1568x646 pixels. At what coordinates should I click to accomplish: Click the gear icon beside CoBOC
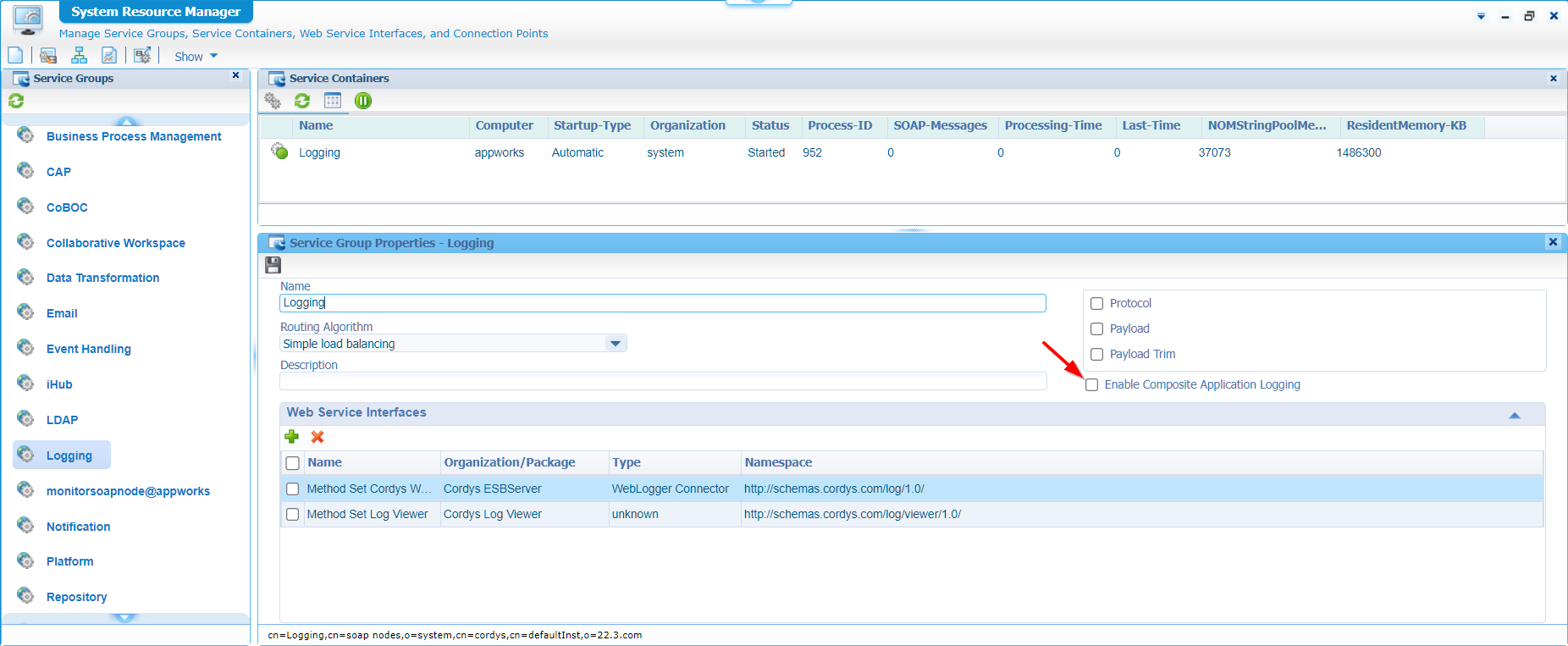click(x=26, y=206)
